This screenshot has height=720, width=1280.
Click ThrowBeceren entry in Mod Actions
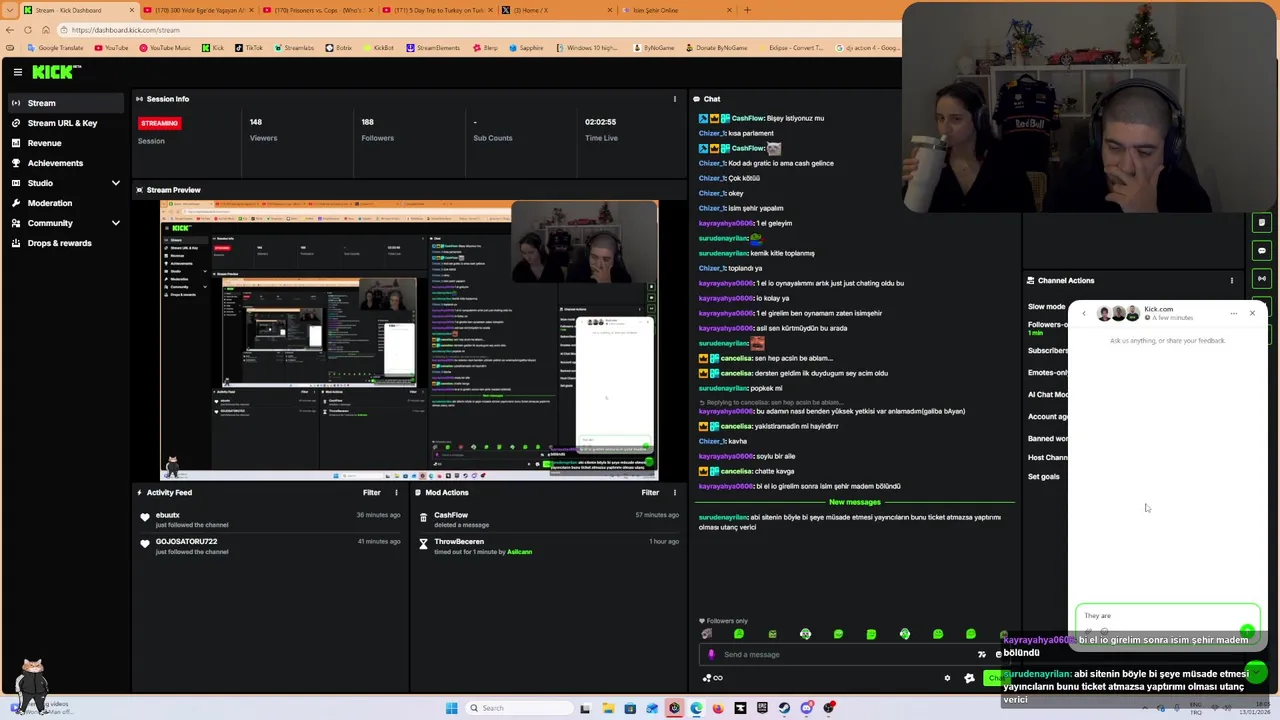coord(459,541)
